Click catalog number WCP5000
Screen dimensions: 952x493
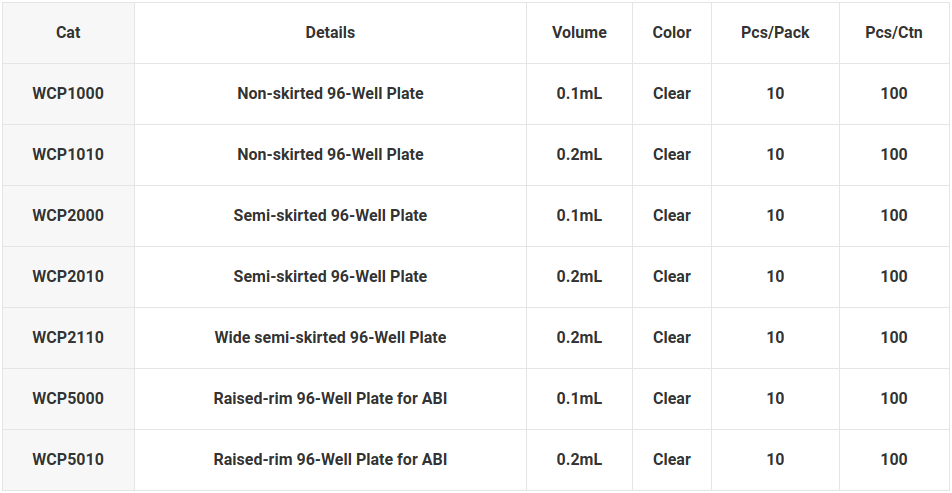[68, 398]
